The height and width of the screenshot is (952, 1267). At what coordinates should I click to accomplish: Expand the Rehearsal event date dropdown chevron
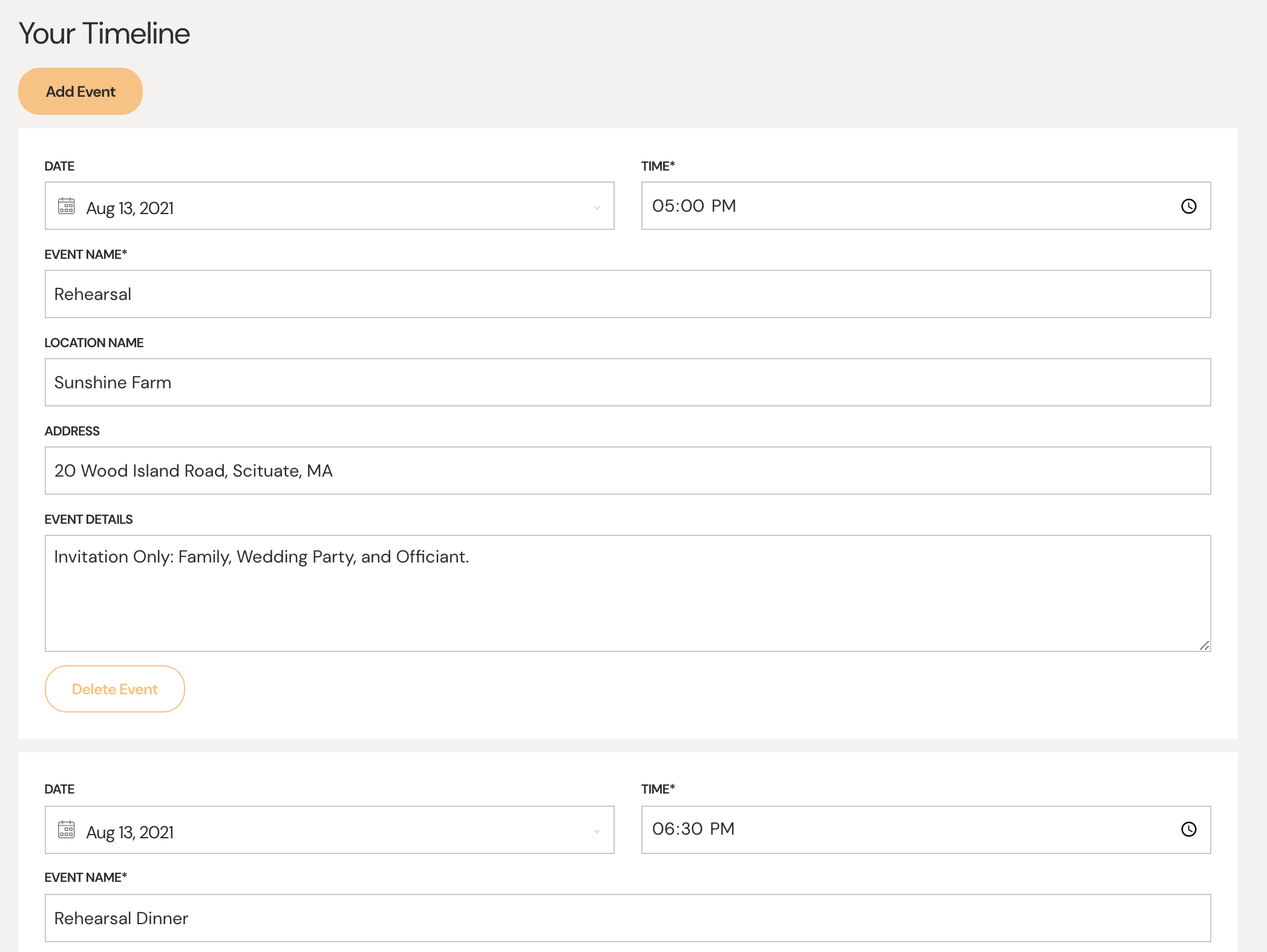(597, 207)
